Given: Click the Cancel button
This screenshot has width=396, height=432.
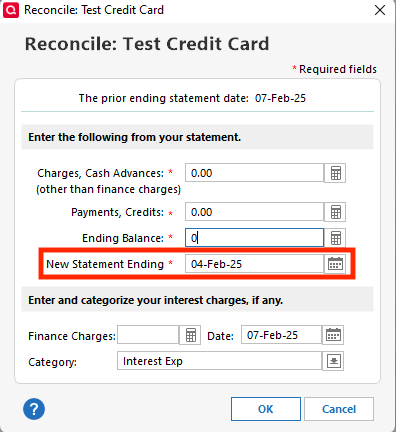Looking at the screenshot, I should (339, 409).
